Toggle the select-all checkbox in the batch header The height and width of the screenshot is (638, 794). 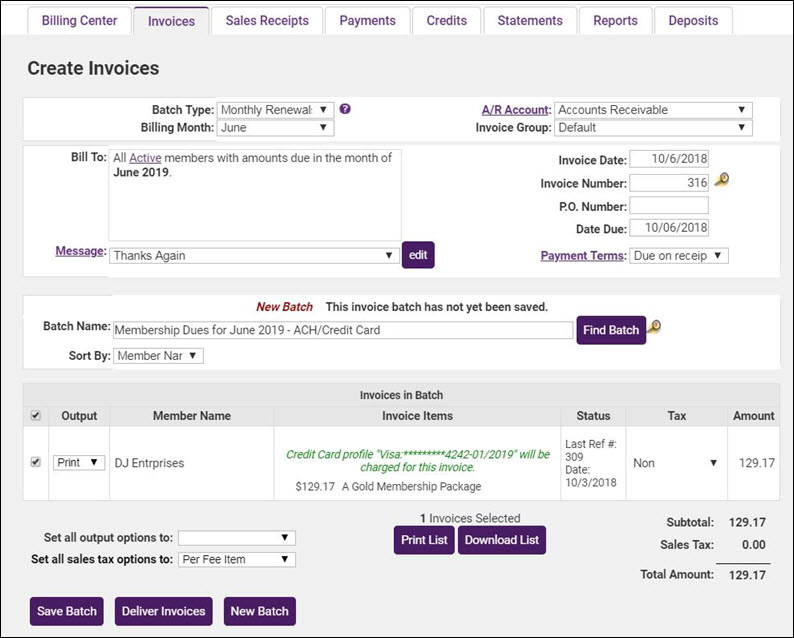click(36, 416)
